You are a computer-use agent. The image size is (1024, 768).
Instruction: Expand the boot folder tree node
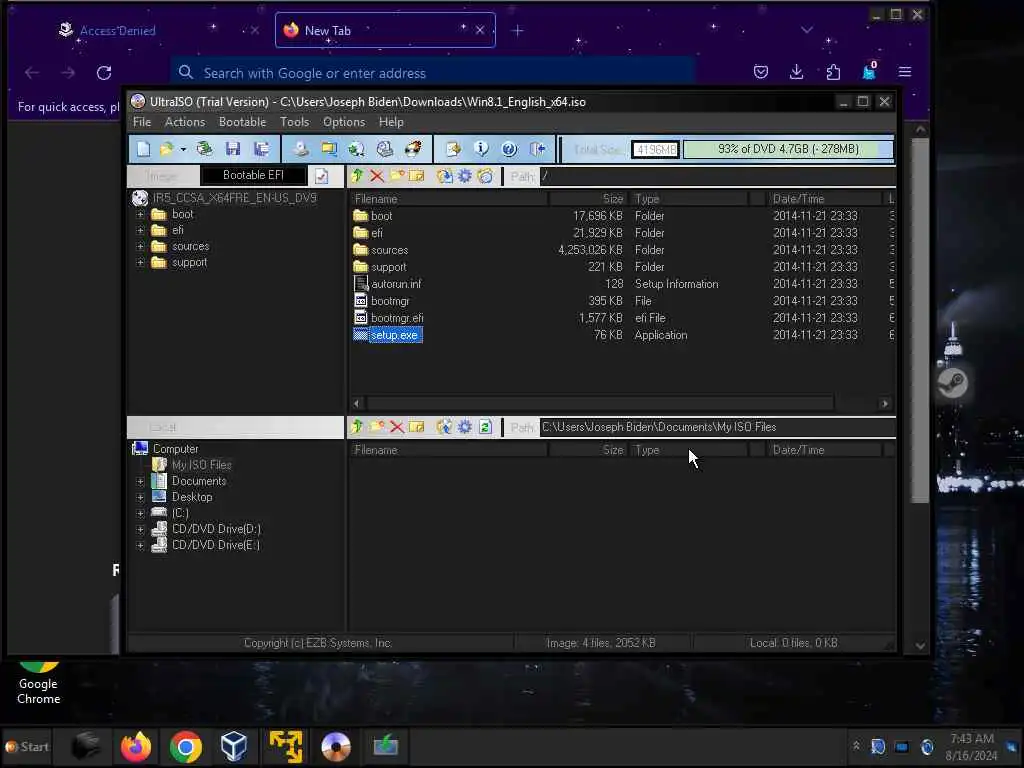click(140, 214)
